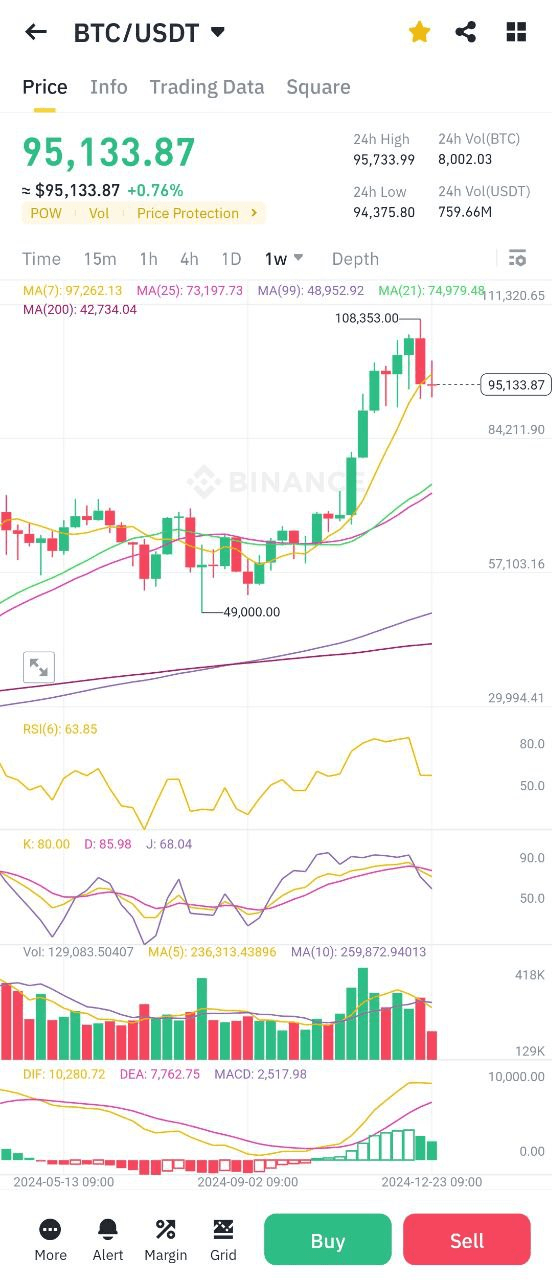
Task: Tap the RSI(6) indicator label
Action: 60,729
